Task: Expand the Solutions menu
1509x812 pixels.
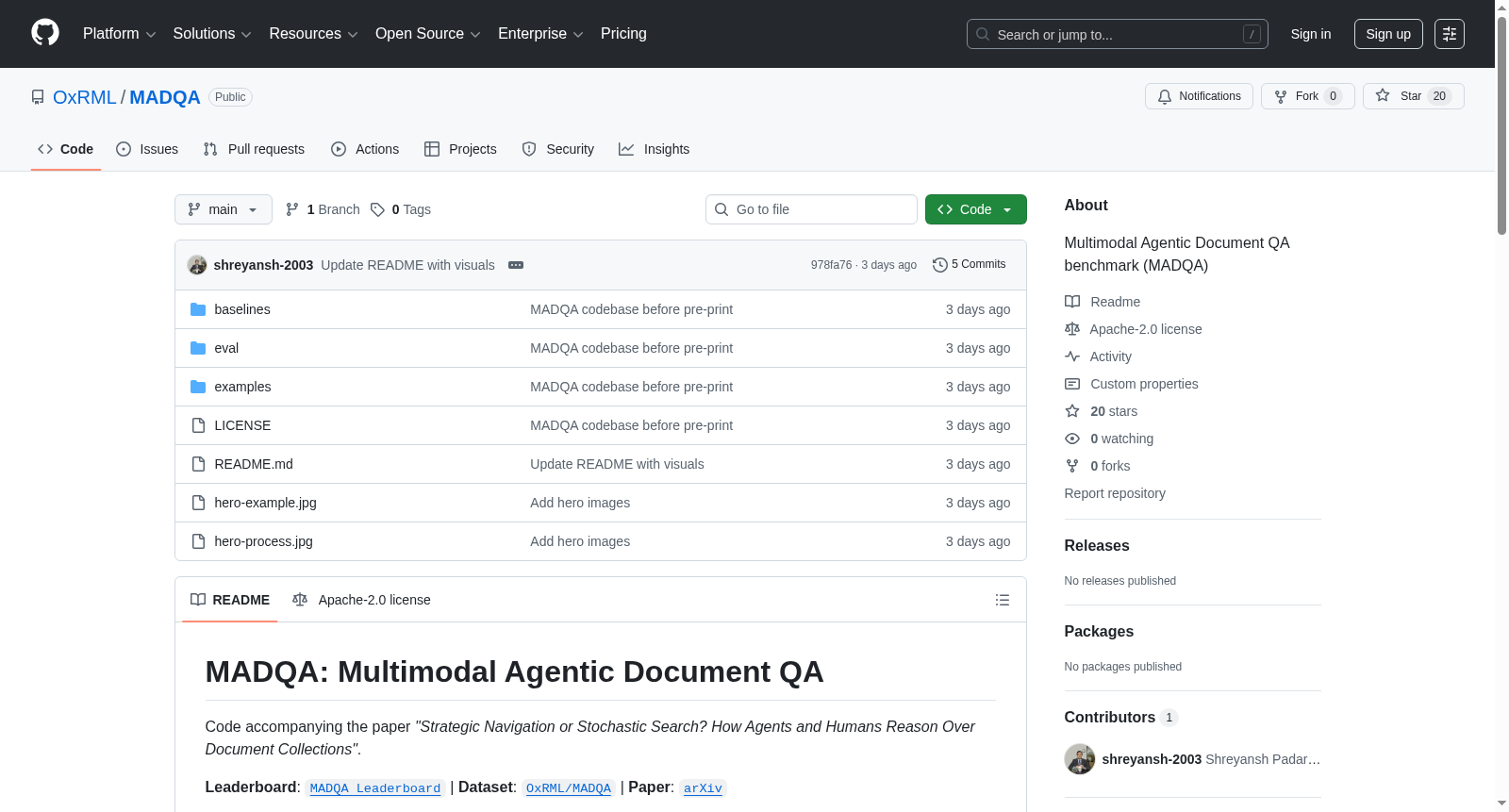Action: click(x=212, y=34)
